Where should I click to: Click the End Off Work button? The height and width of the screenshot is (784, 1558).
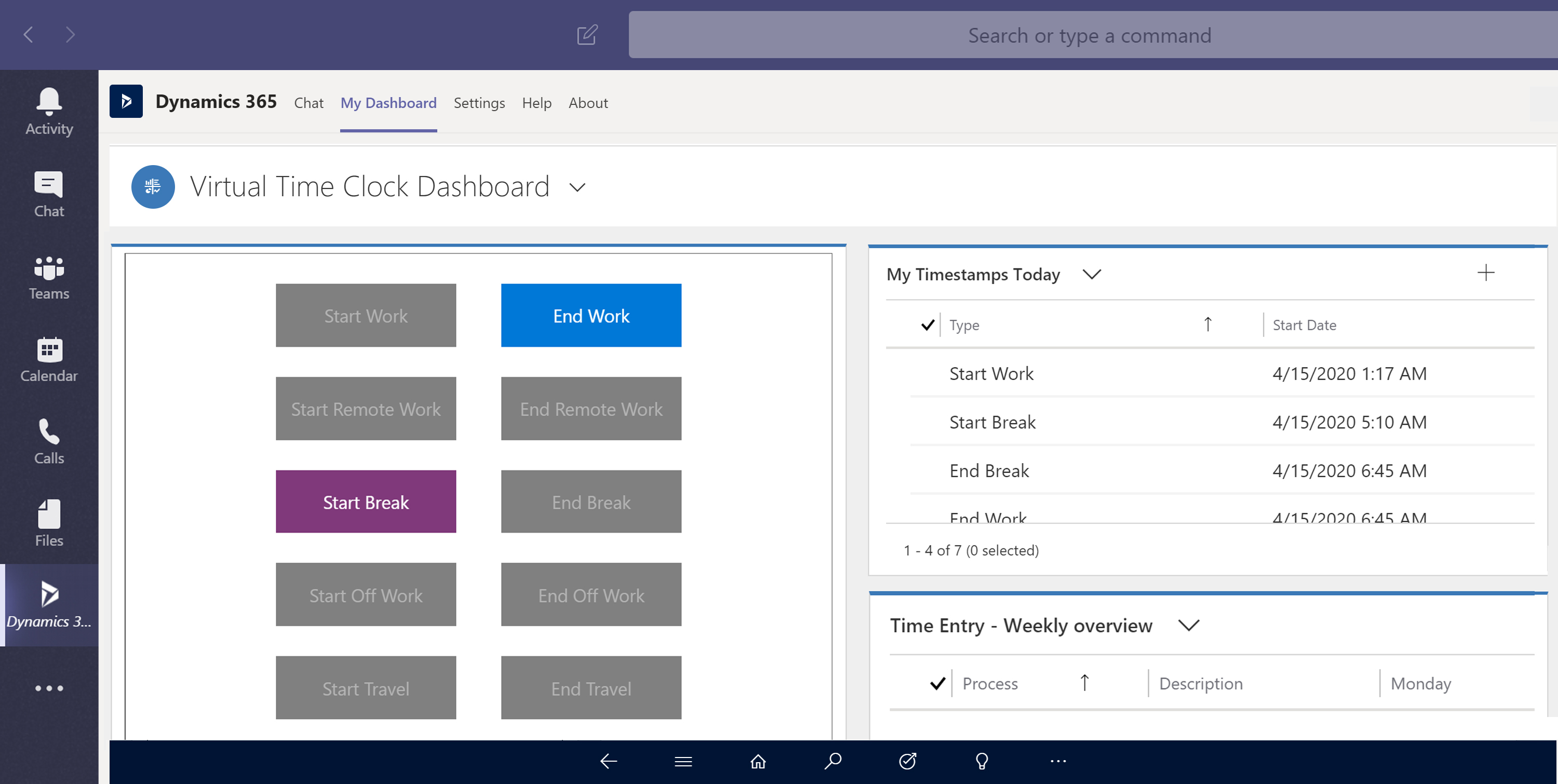point(591,595)
